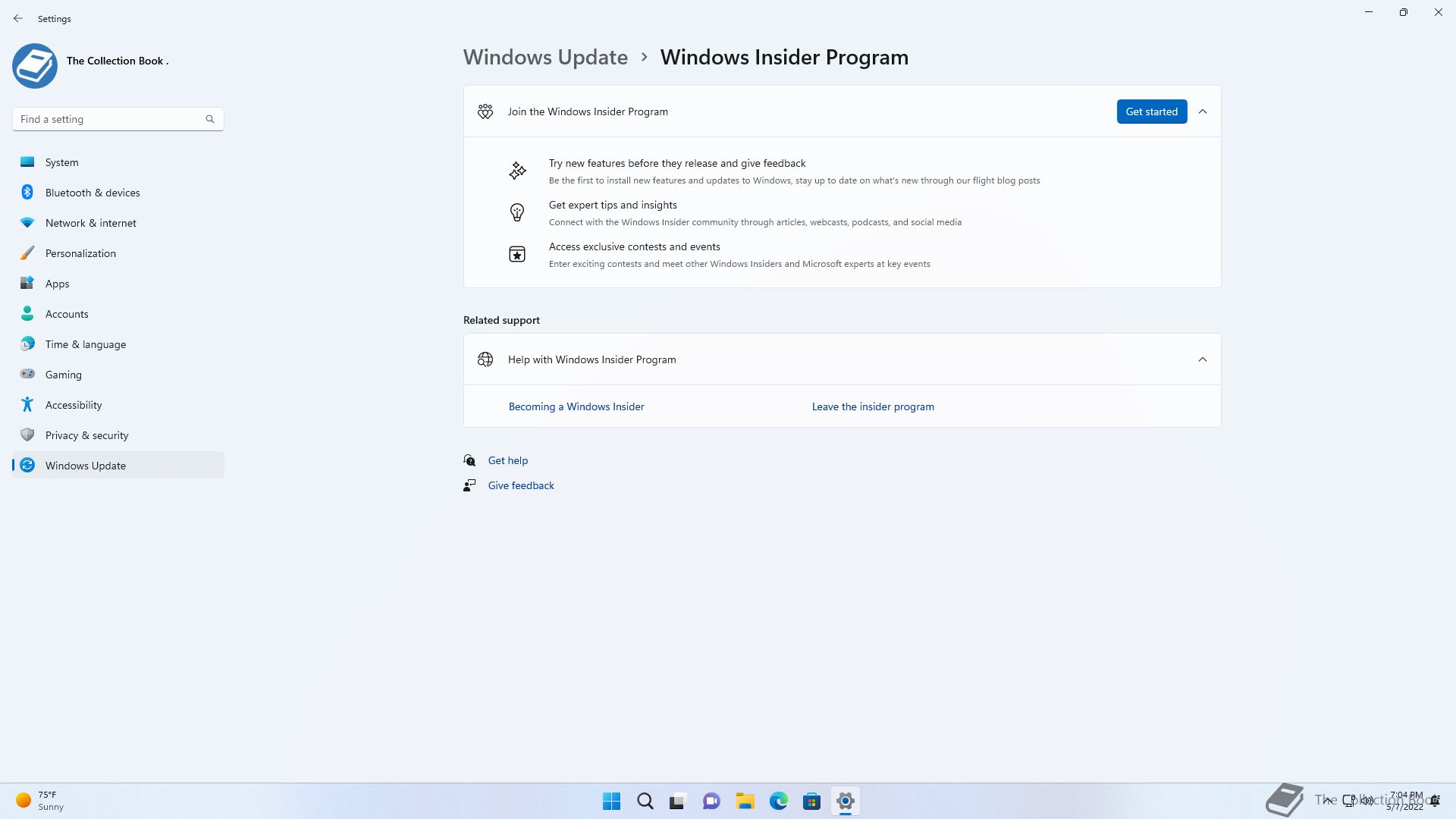Click the Gaming controller icon
Image resolution: width=1456 pixels, height=819 pixels.
click(27, 374)
